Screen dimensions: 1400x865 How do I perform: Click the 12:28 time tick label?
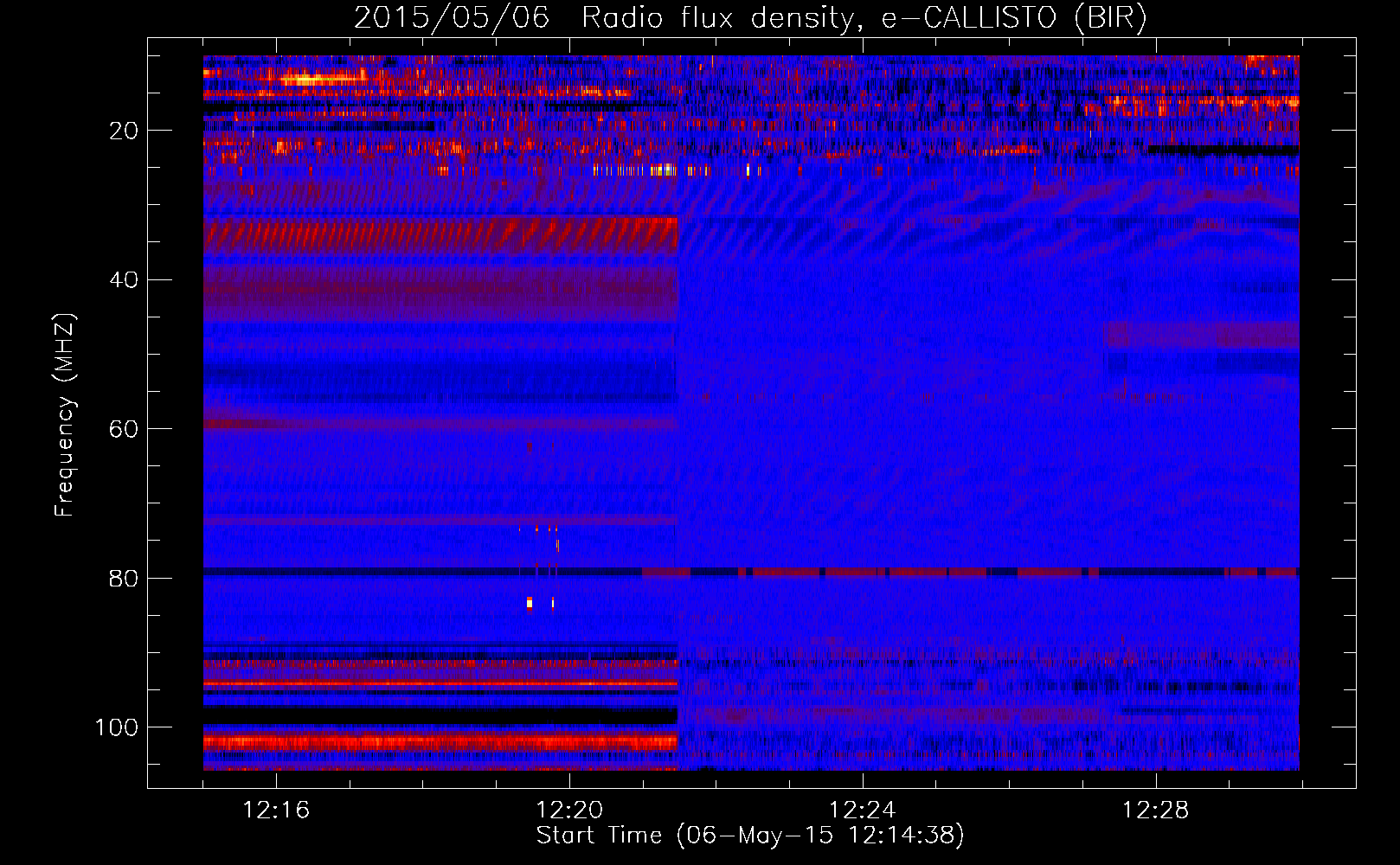pyautogui.click(x=1156, y=811)
